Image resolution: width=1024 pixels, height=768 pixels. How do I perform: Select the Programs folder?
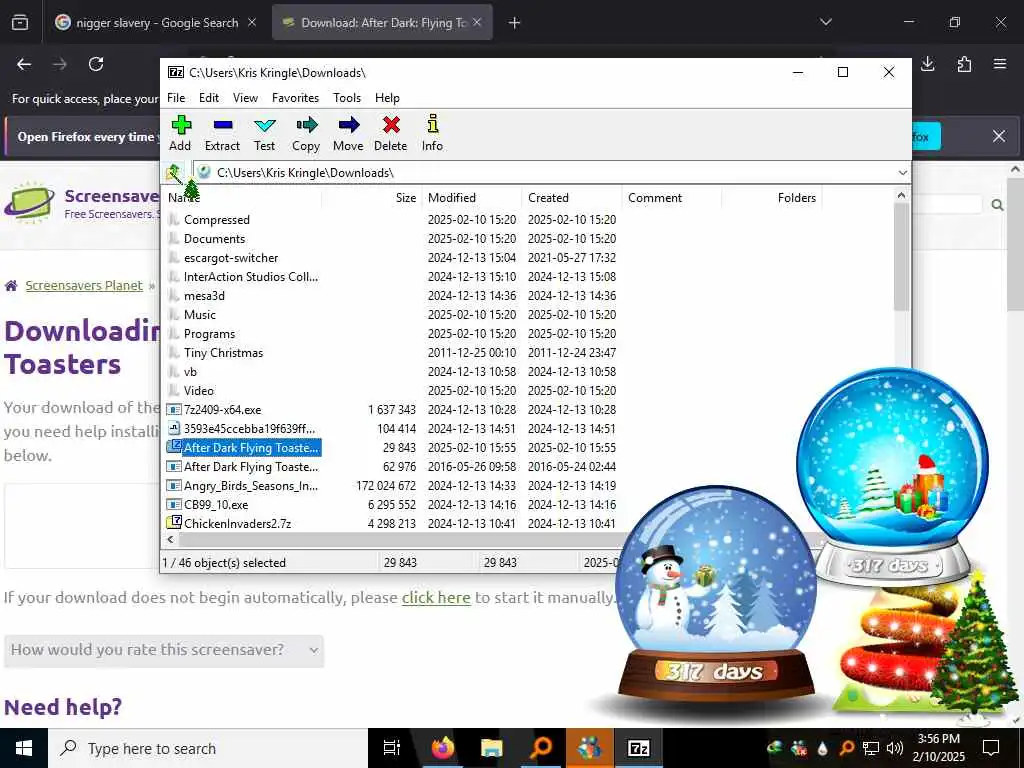coord(209,334)
